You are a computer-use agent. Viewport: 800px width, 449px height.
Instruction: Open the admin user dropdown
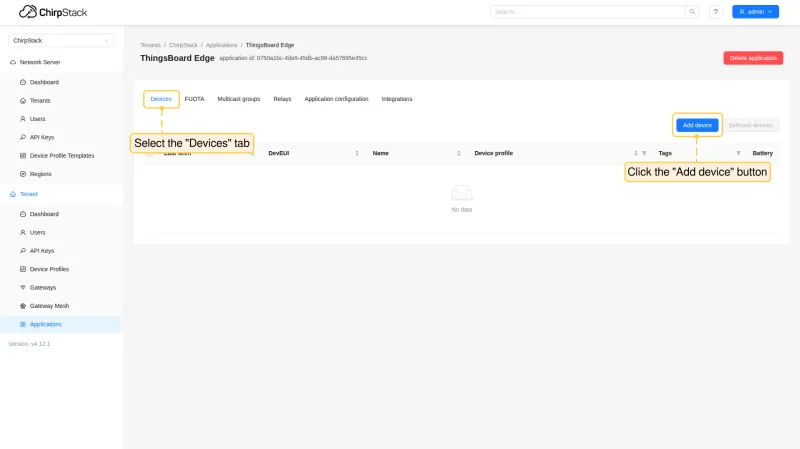click(x=755, y=12)
